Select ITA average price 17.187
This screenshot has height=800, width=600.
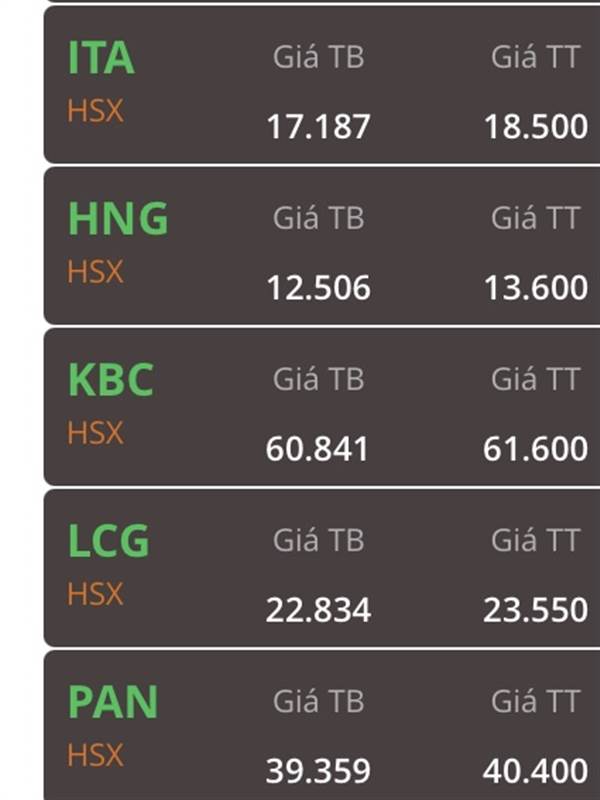click(318, 127)
